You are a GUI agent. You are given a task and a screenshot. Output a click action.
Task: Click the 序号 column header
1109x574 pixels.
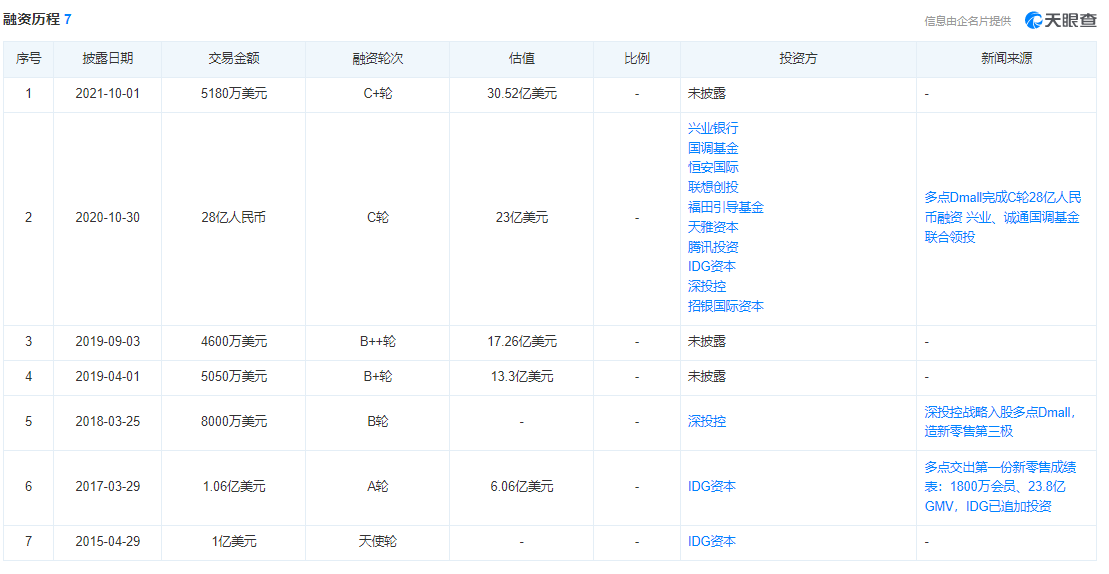[28, 59]
